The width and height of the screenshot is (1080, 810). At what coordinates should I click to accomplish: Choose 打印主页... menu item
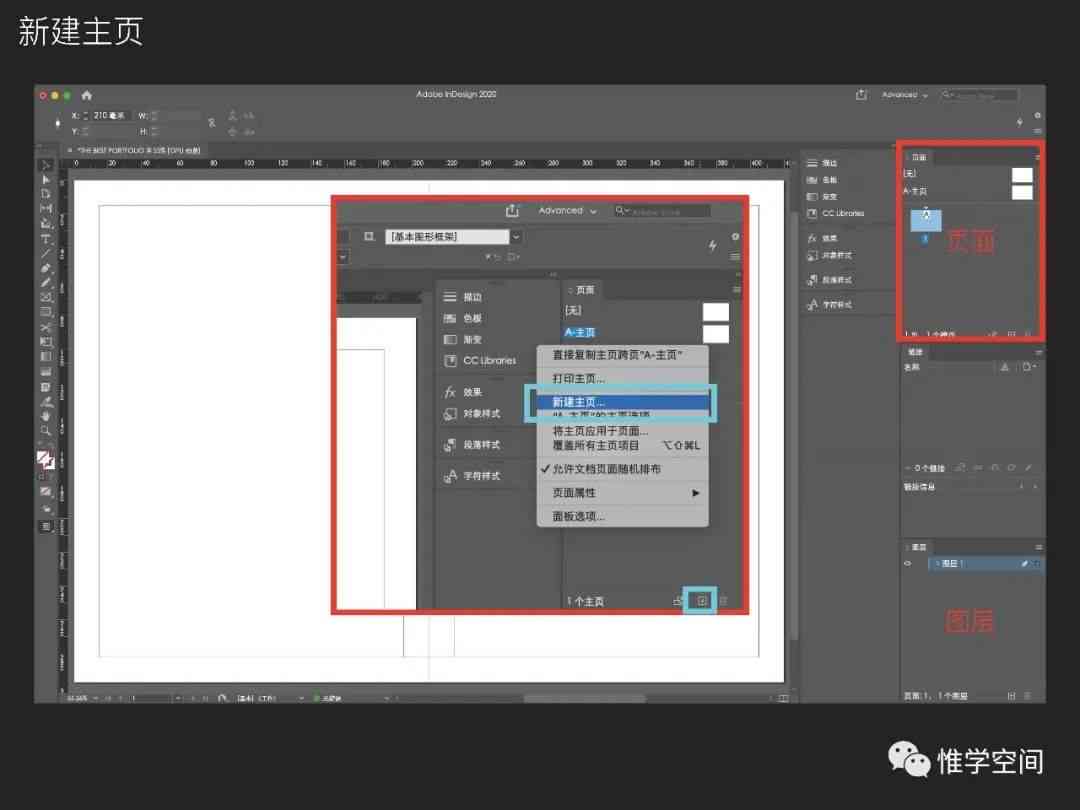622,379
